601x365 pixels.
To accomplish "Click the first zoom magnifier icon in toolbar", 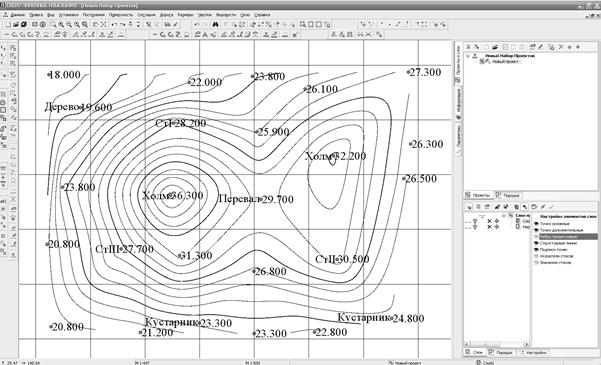I will (53, 24).
